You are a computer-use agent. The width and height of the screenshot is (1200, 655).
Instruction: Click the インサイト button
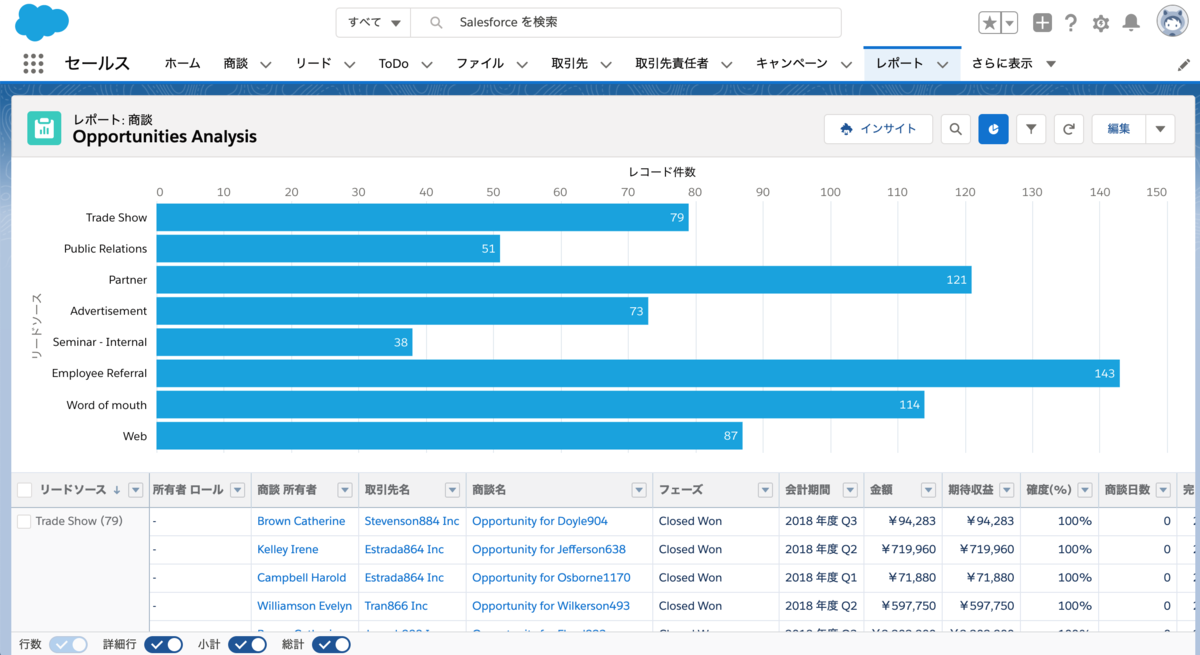(878, 129)
